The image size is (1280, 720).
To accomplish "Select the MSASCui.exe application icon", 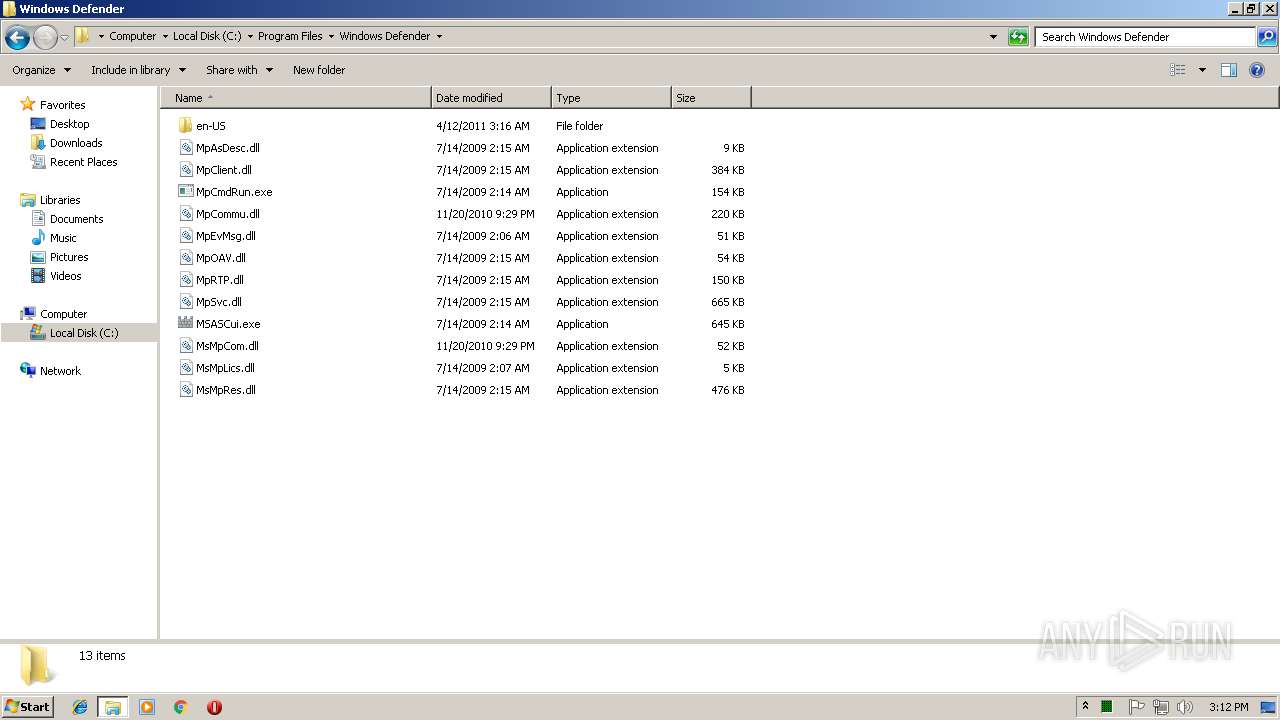I will click(186, 324).
